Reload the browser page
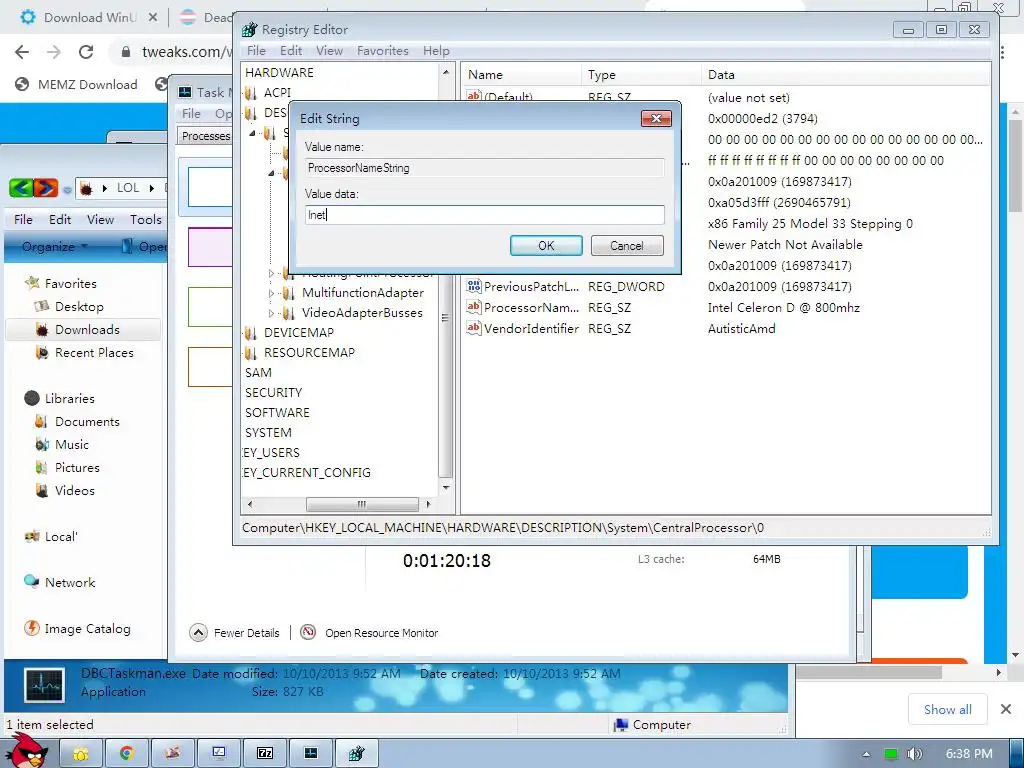This screenshot has height=768, width=1024. 86,52
